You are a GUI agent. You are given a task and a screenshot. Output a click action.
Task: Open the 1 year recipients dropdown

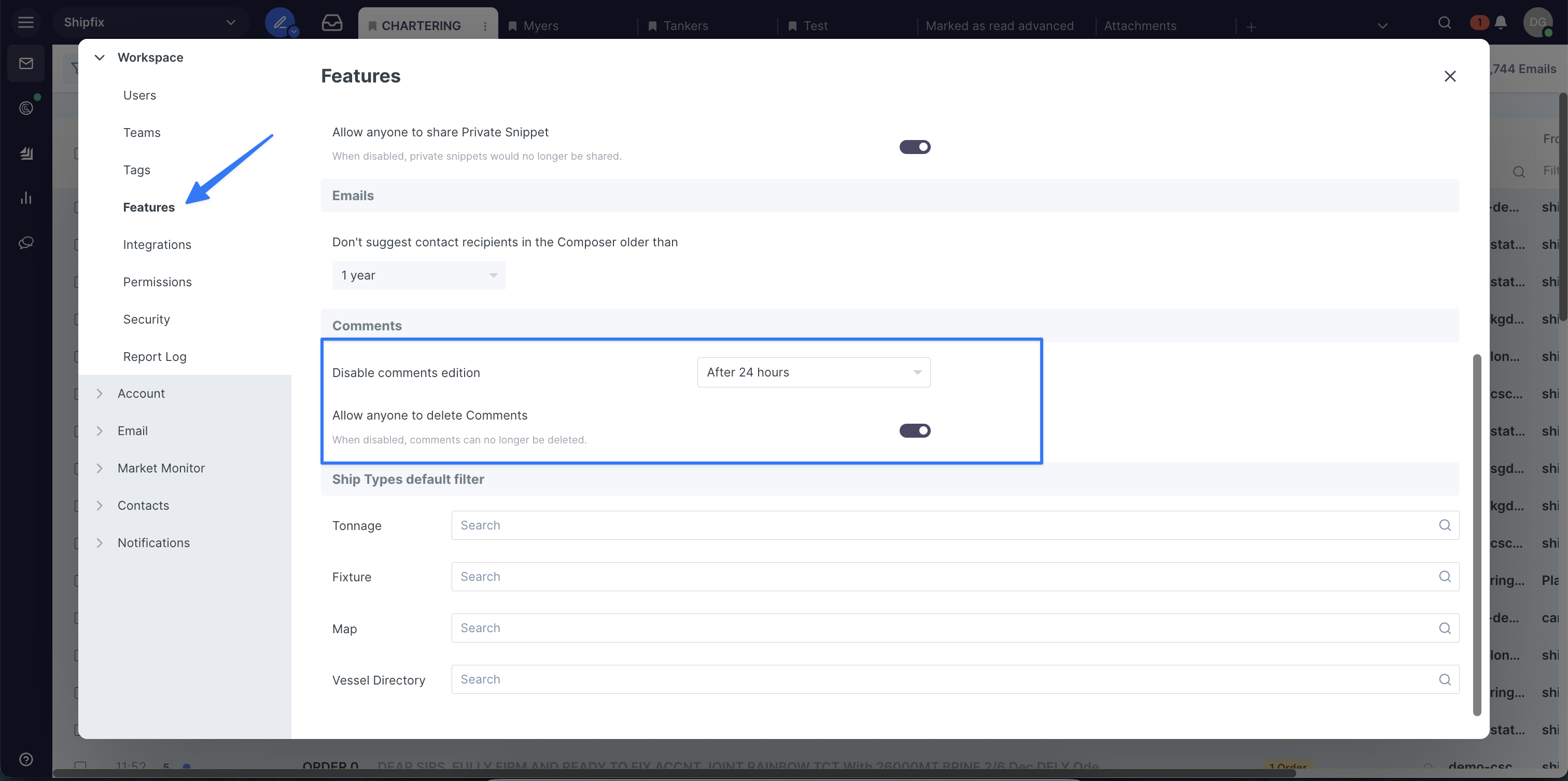[418, 275]
